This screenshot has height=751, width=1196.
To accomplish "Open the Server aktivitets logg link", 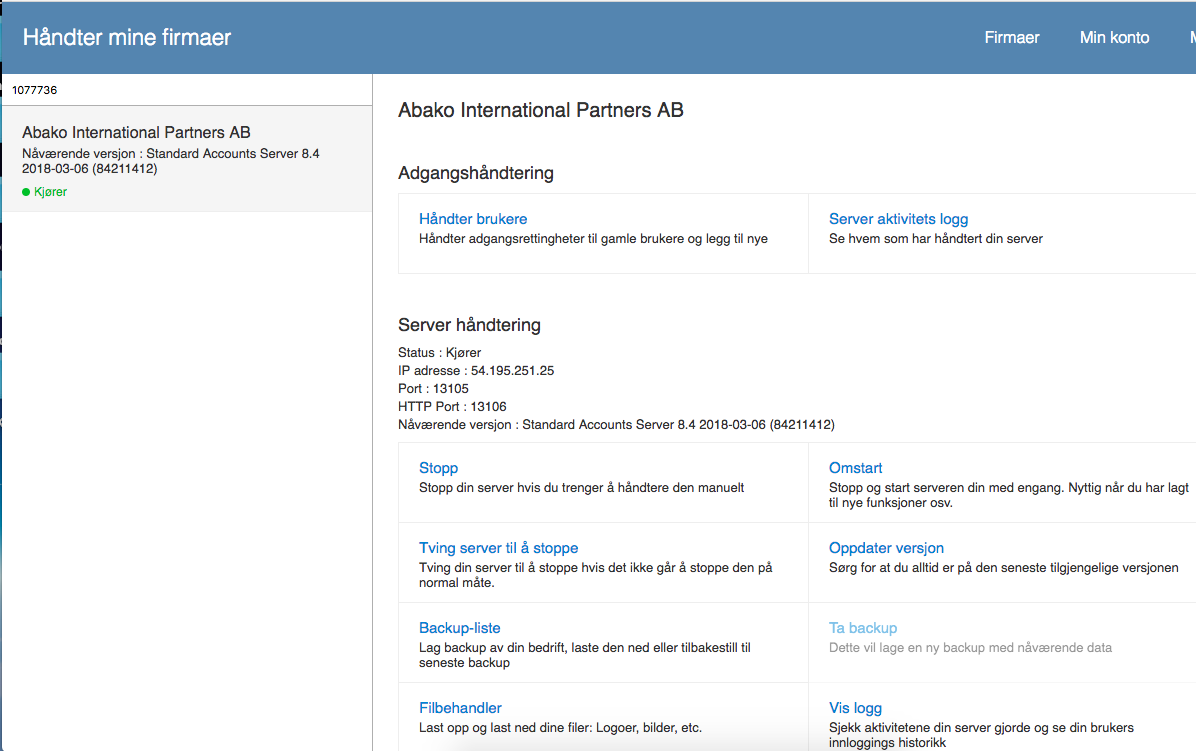I will pos(899,219).
